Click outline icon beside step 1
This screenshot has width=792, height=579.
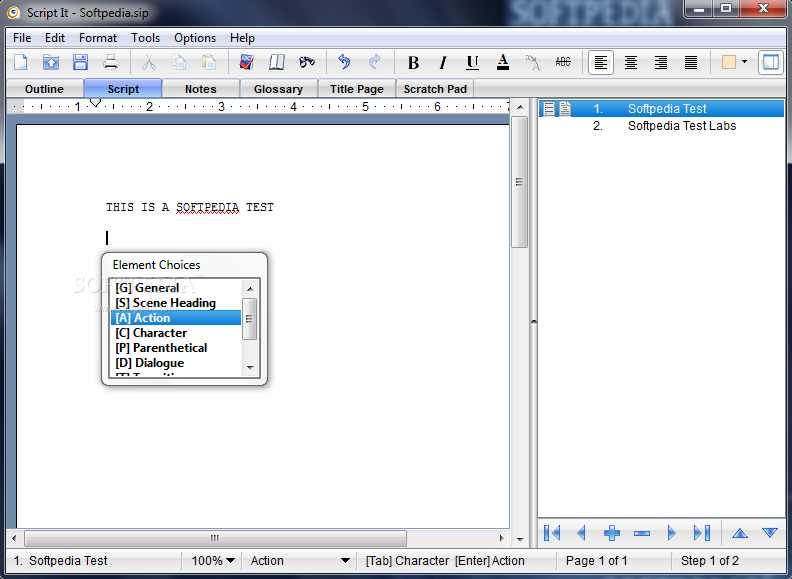(549, 109)
